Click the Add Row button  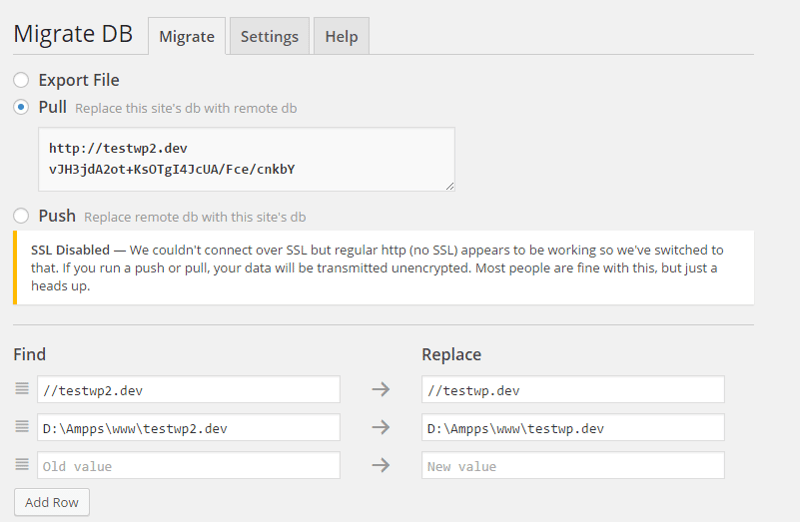52,502
